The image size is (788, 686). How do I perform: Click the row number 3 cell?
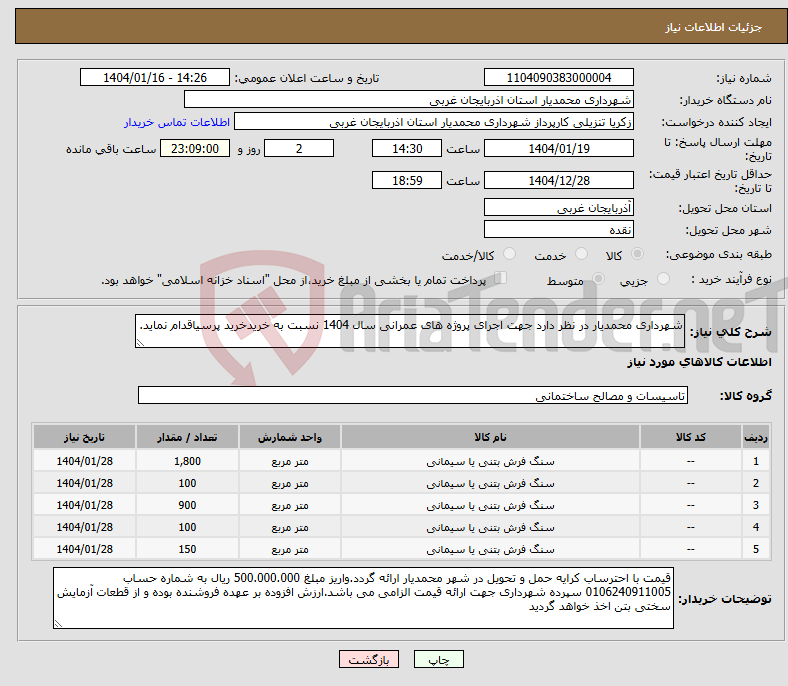point(755,505)
